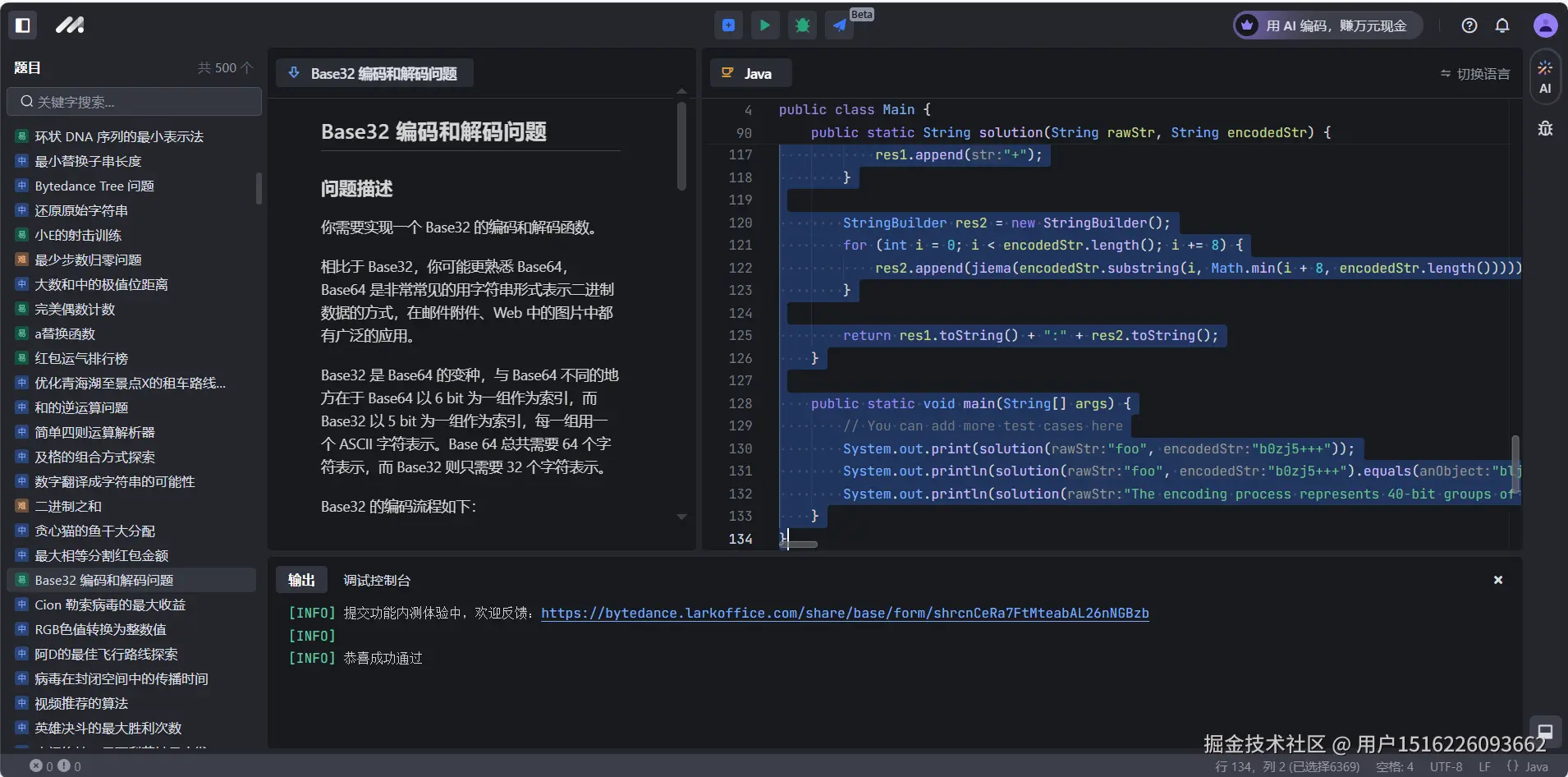
Task: Open the larkoffice feedback link
Action: tap(845, 613)
